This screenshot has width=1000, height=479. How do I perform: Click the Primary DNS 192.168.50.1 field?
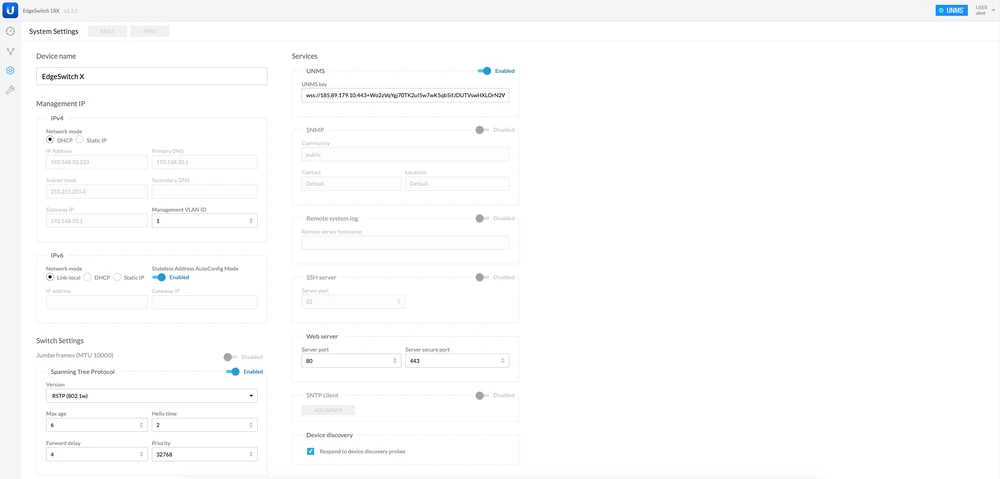(205, 162)
